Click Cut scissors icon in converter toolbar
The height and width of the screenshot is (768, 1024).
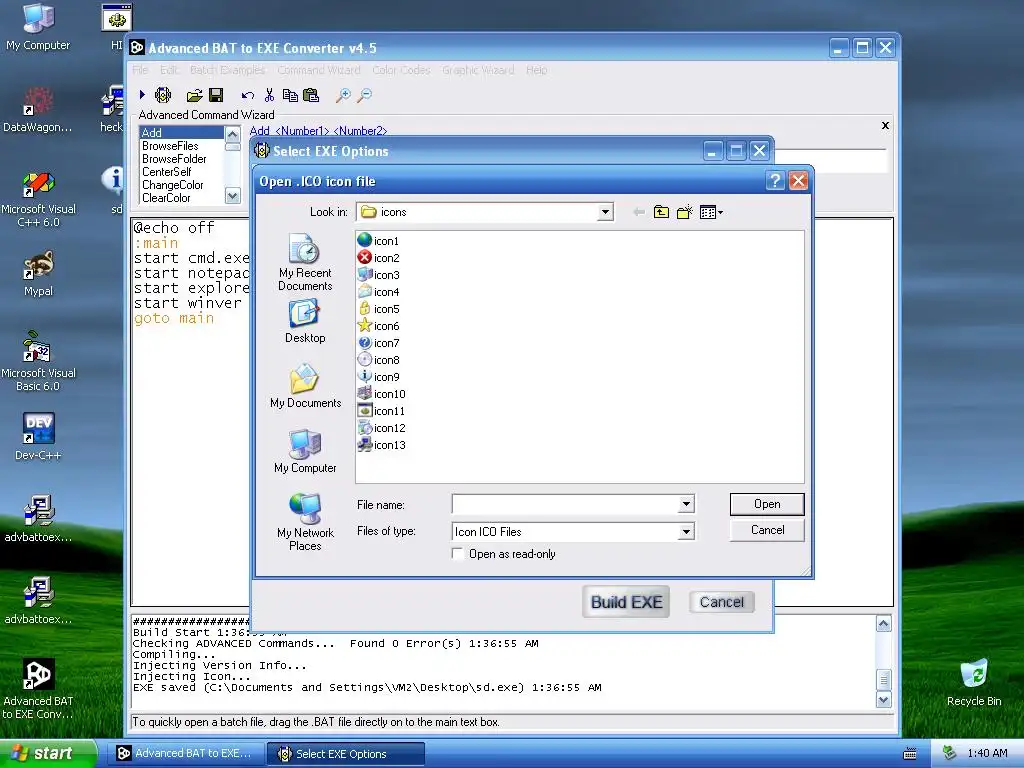pos(269,95)
